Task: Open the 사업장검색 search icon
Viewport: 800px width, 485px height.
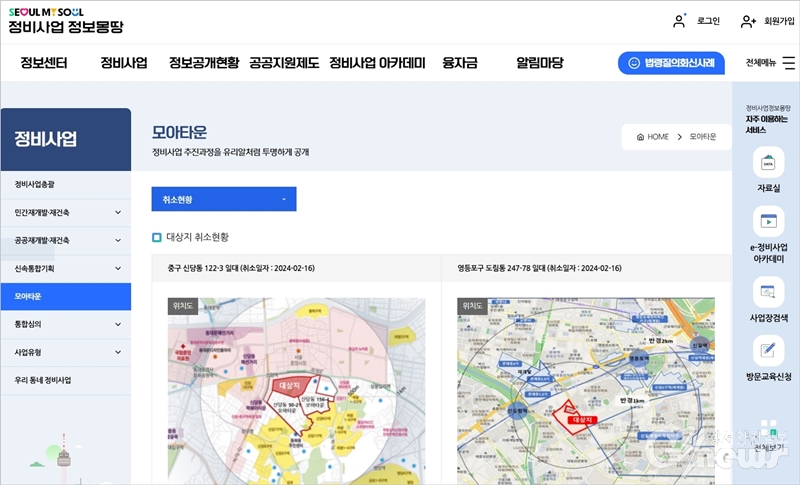Action: pos(768,292)
